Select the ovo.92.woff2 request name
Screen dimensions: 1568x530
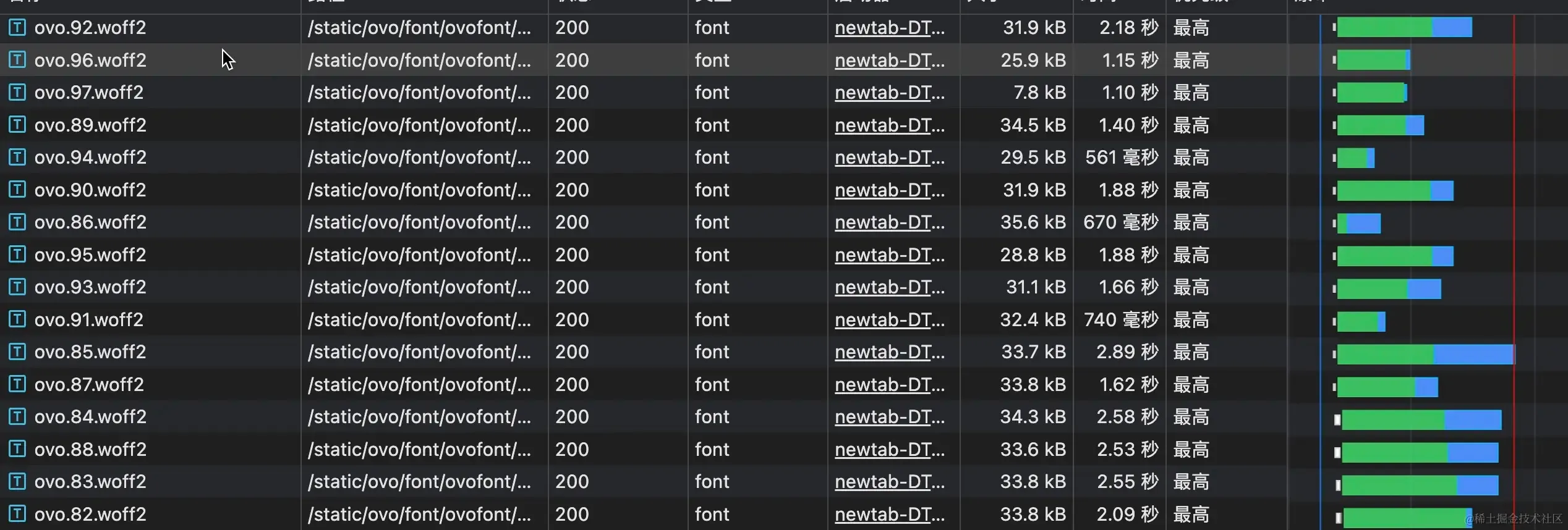click(x=90, y=28)
